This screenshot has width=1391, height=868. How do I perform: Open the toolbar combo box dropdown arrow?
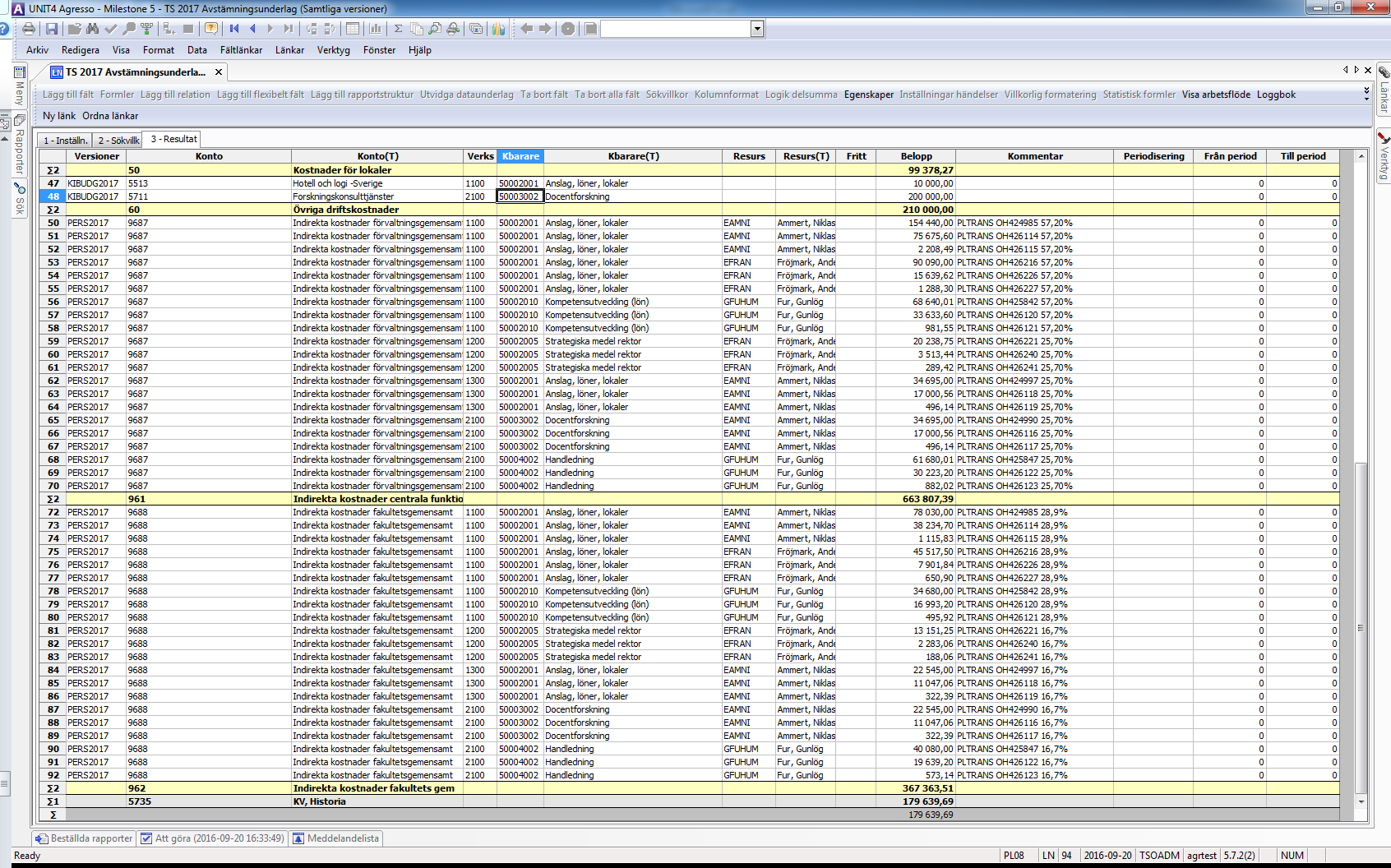point(757,29)
